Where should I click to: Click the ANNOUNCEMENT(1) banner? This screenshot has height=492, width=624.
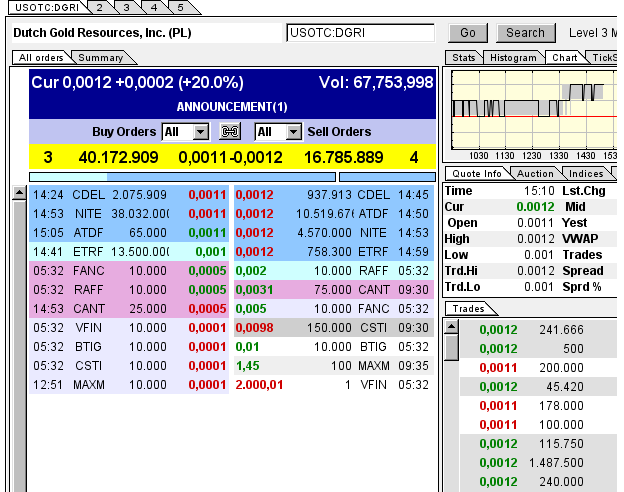click(x=232, y=107)
